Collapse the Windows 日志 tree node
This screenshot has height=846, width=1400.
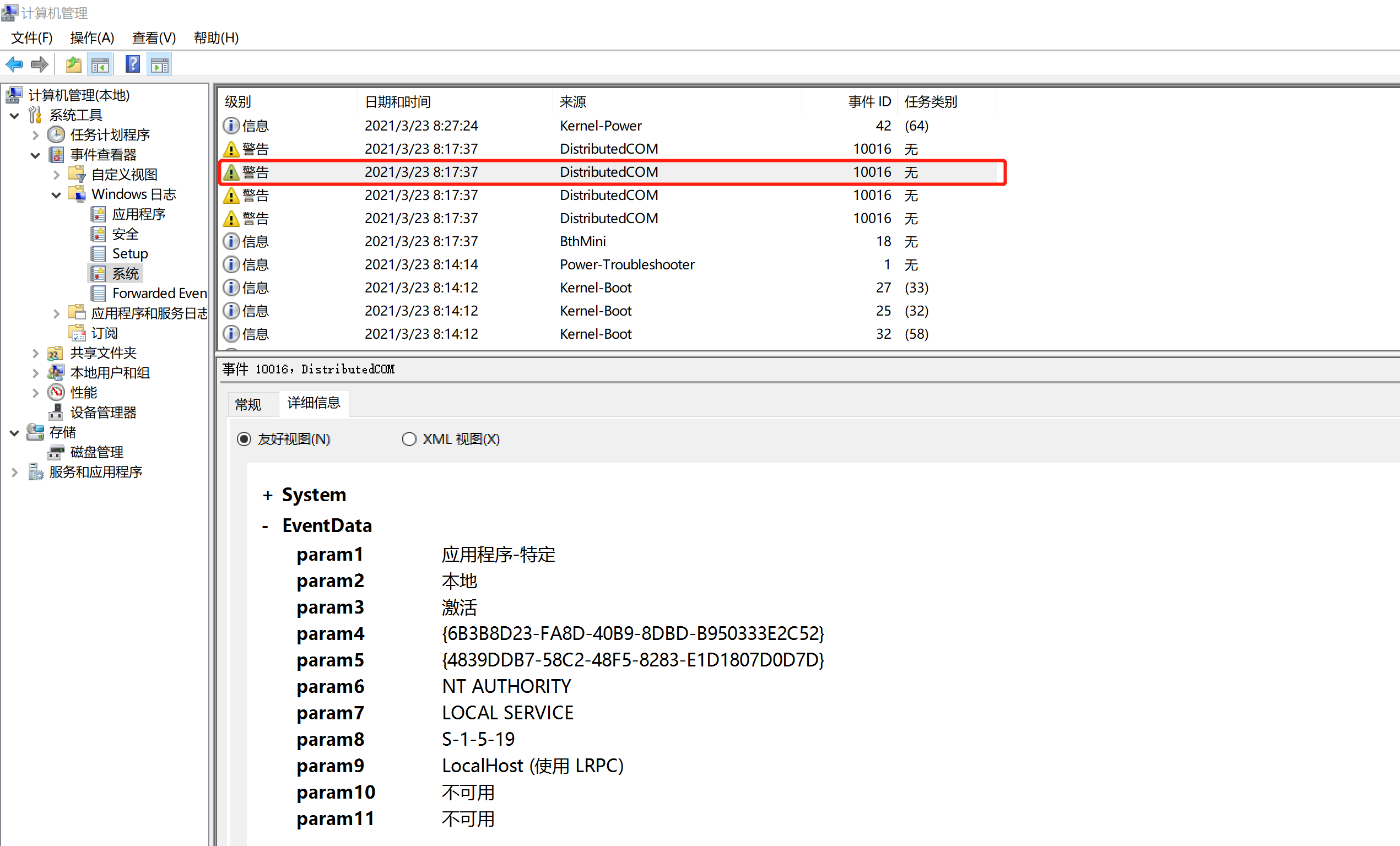click(56, 195)
